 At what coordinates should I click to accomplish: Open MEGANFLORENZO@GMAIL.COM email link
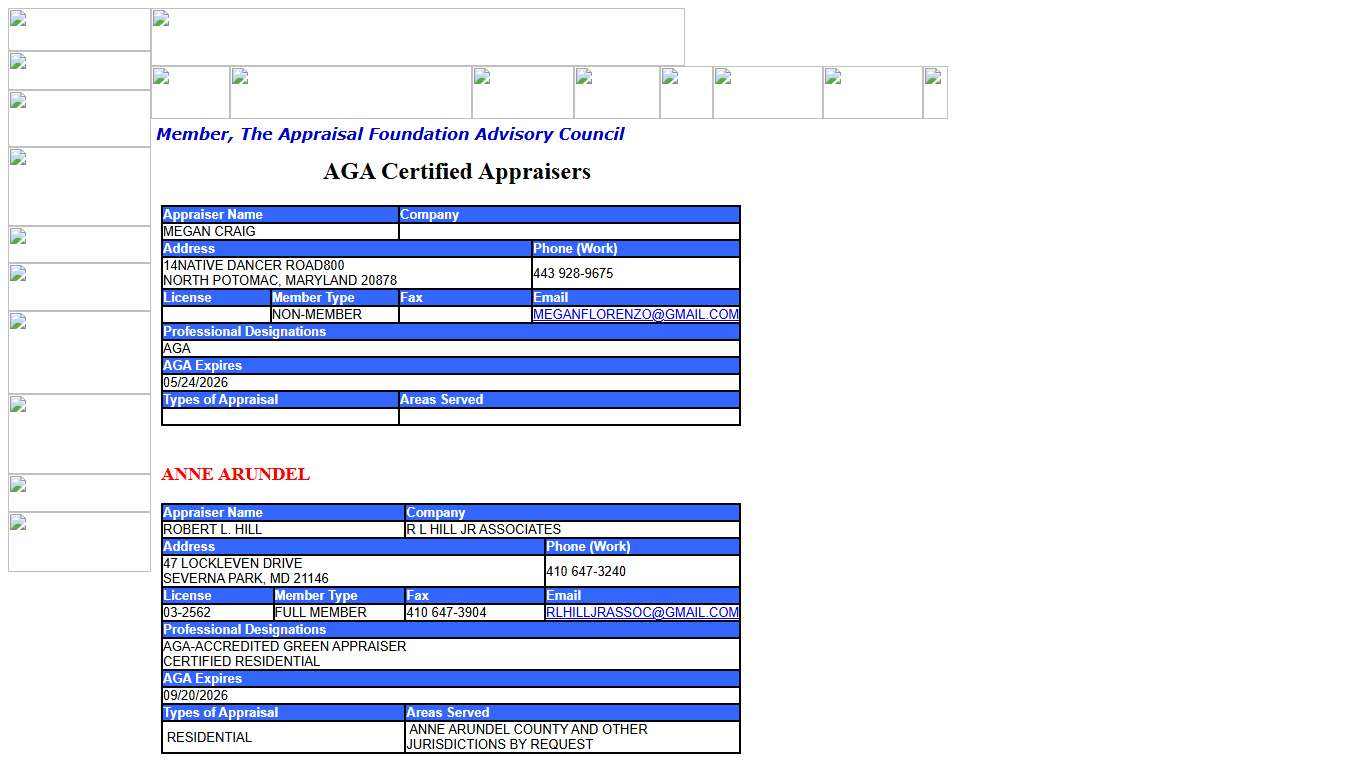point(636,314)
